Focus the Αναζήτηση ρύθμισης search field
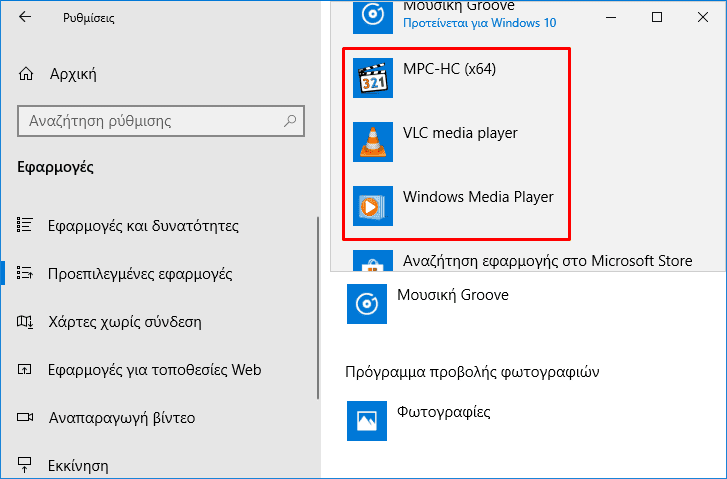The height and width of the screenshot is (479, 727). [x=161, y=121]
